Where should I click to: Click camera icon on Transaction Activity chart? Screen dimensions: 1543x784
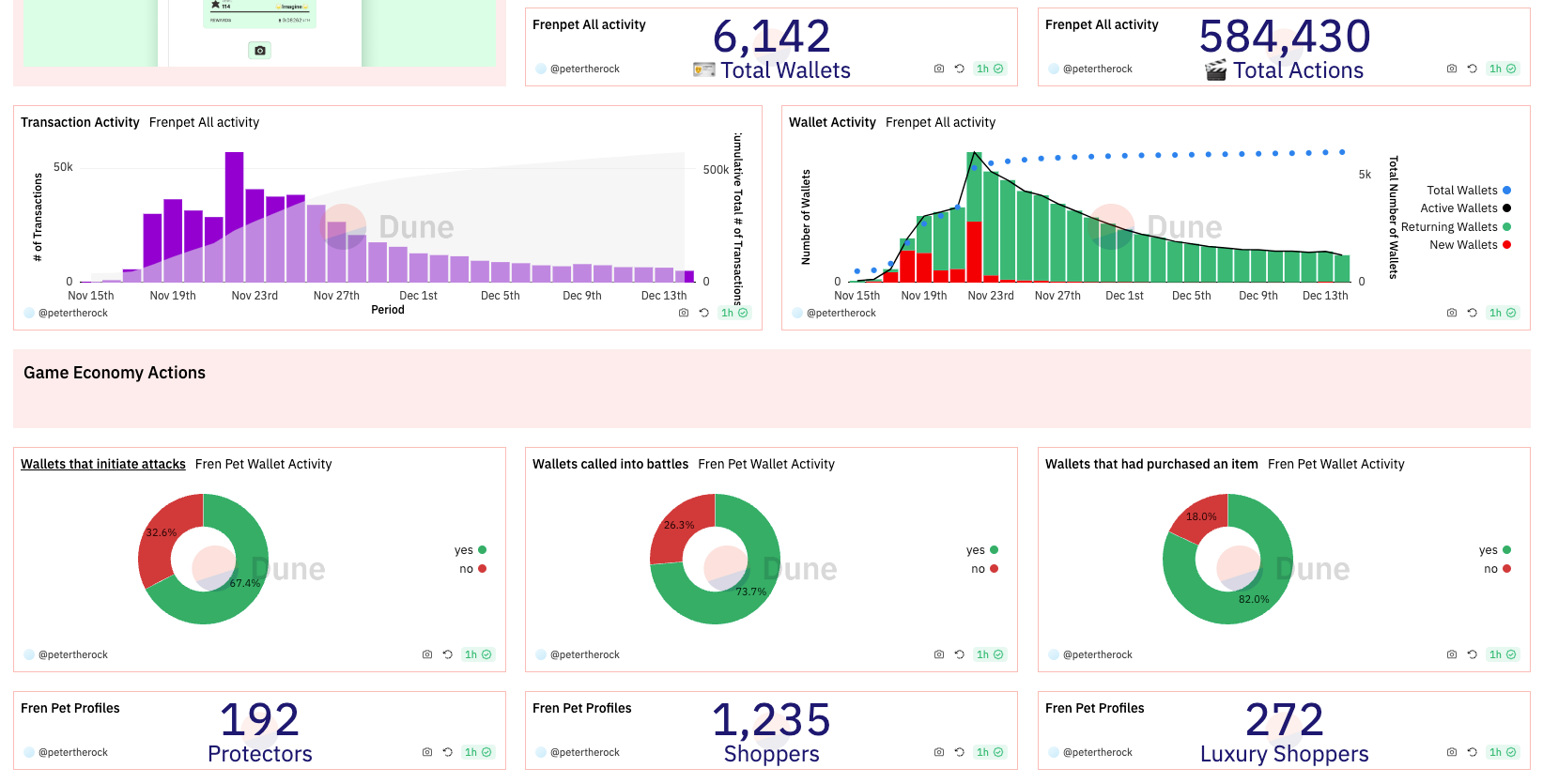point(684,313)
